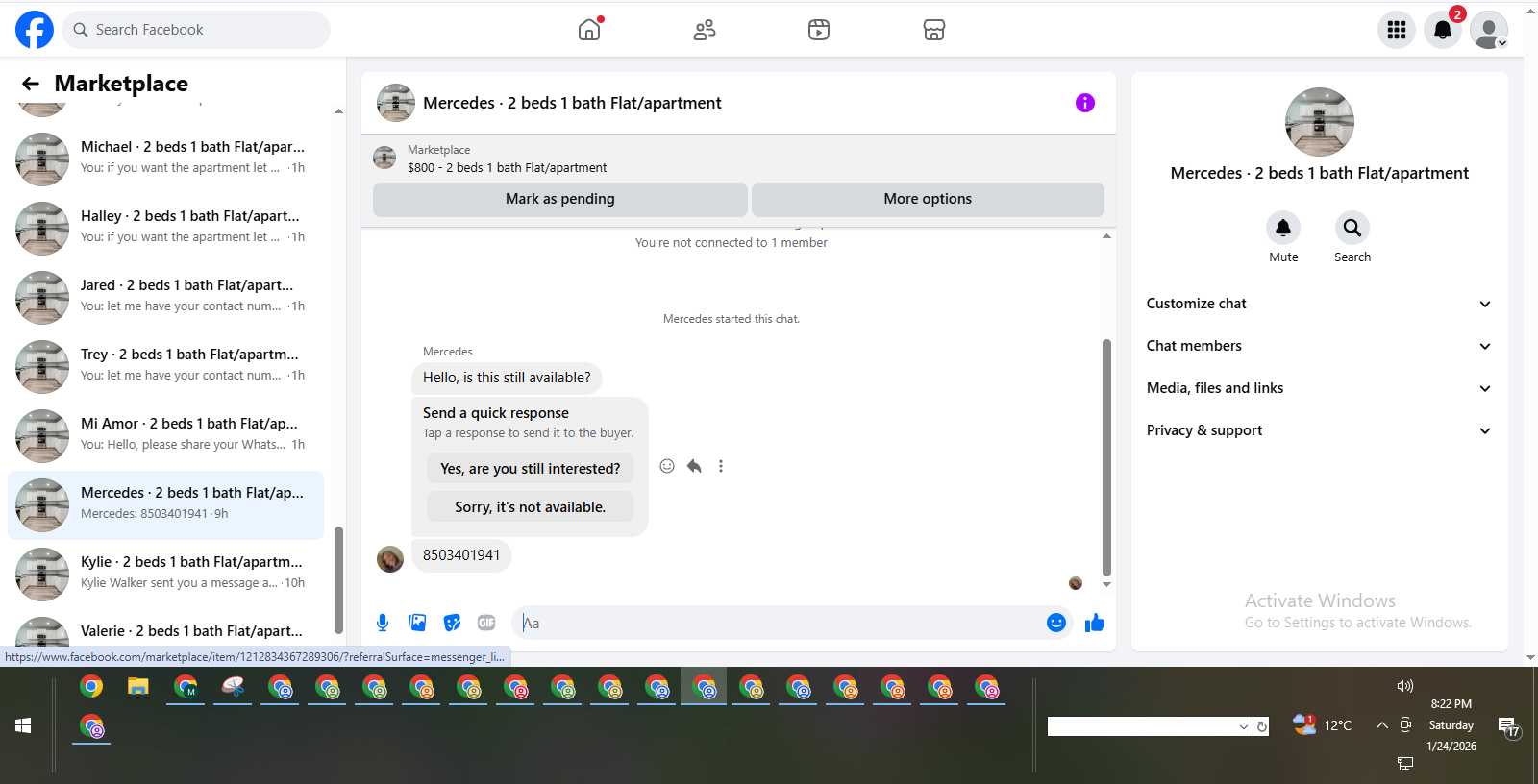Open the emoji picker in the message box
The image size is (1538, 784).
[1056, 623]
